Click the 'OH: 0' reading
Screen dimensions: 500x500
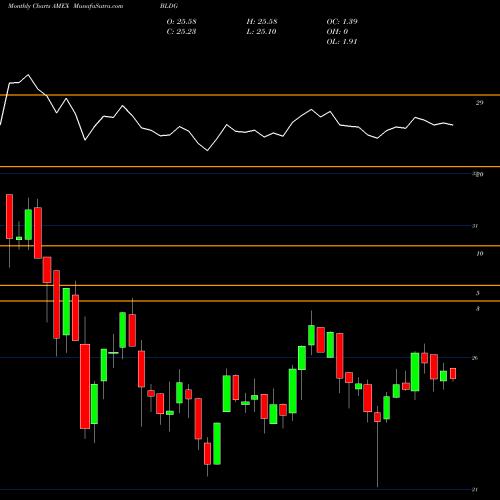pos(337,32)
